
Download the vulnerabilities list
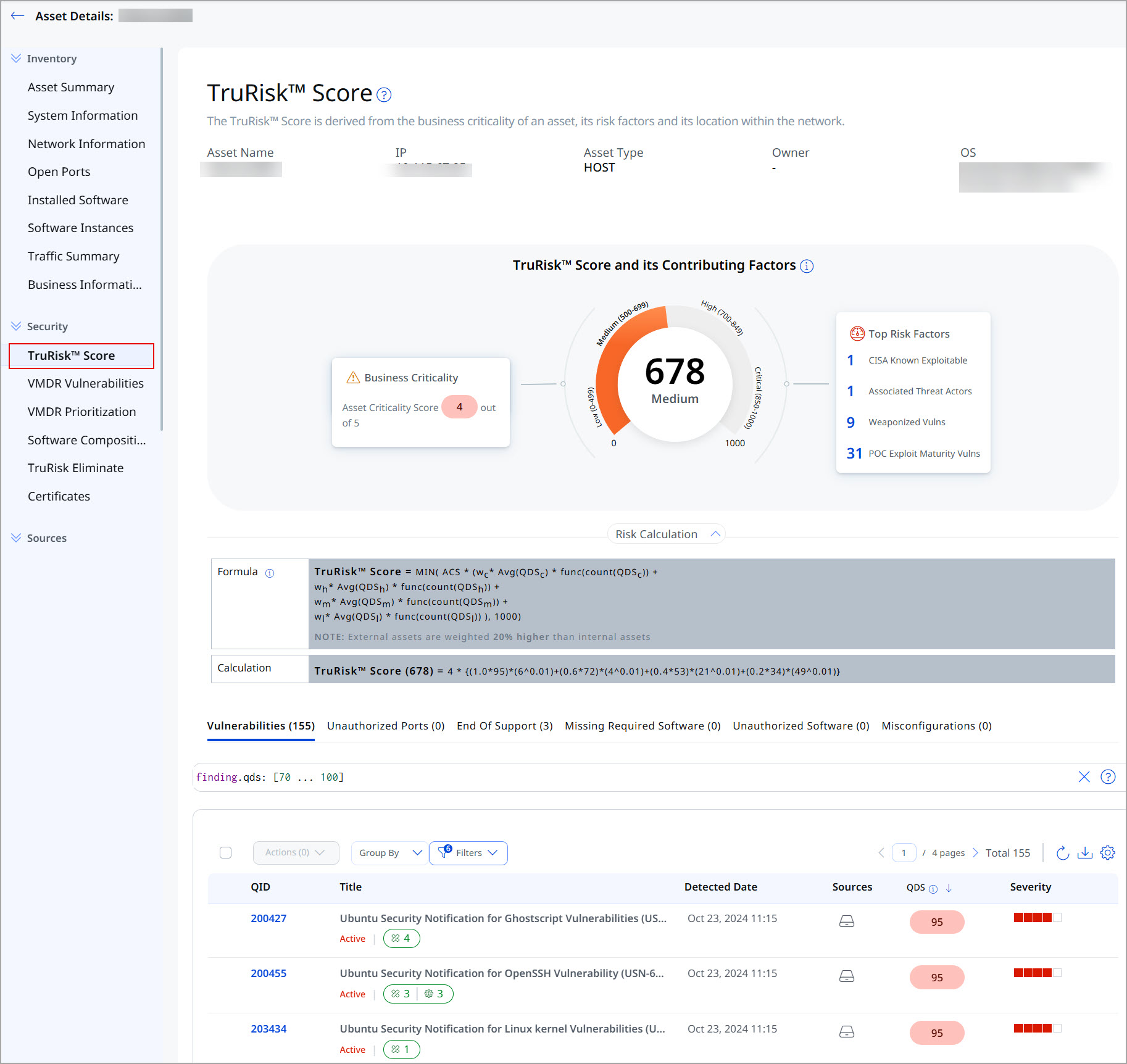click(x=1085, y=853)
